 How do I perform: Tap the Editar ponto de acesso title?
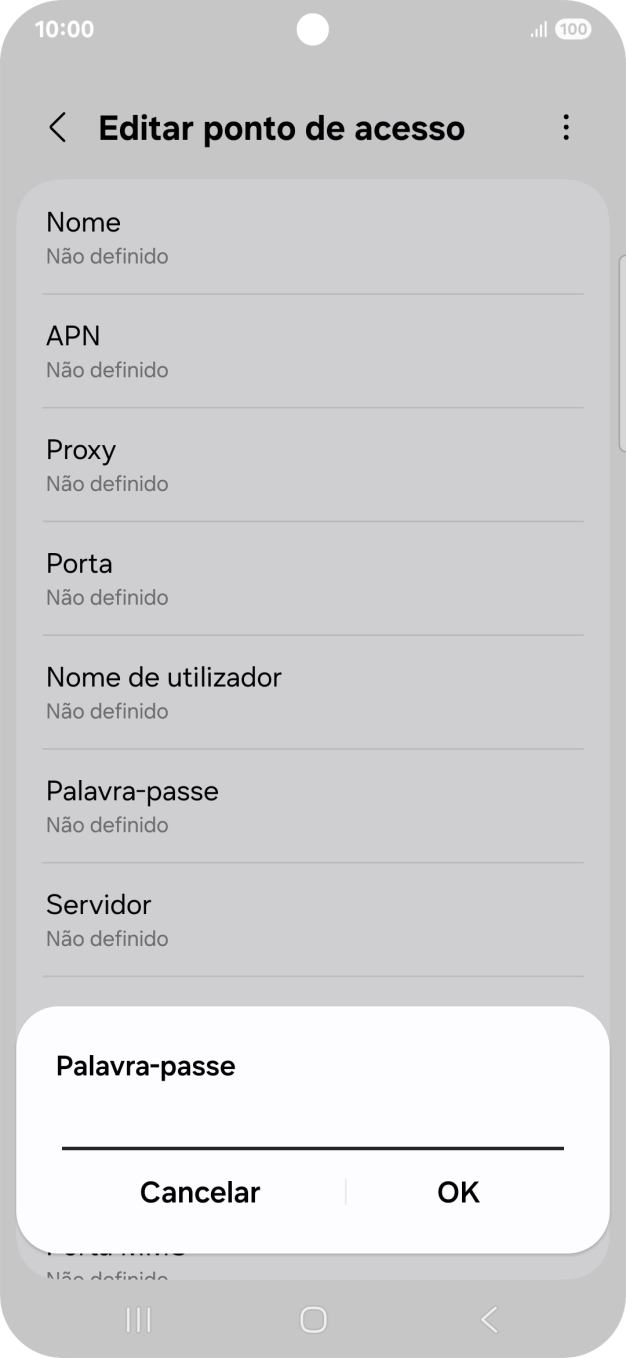[280, 128]
